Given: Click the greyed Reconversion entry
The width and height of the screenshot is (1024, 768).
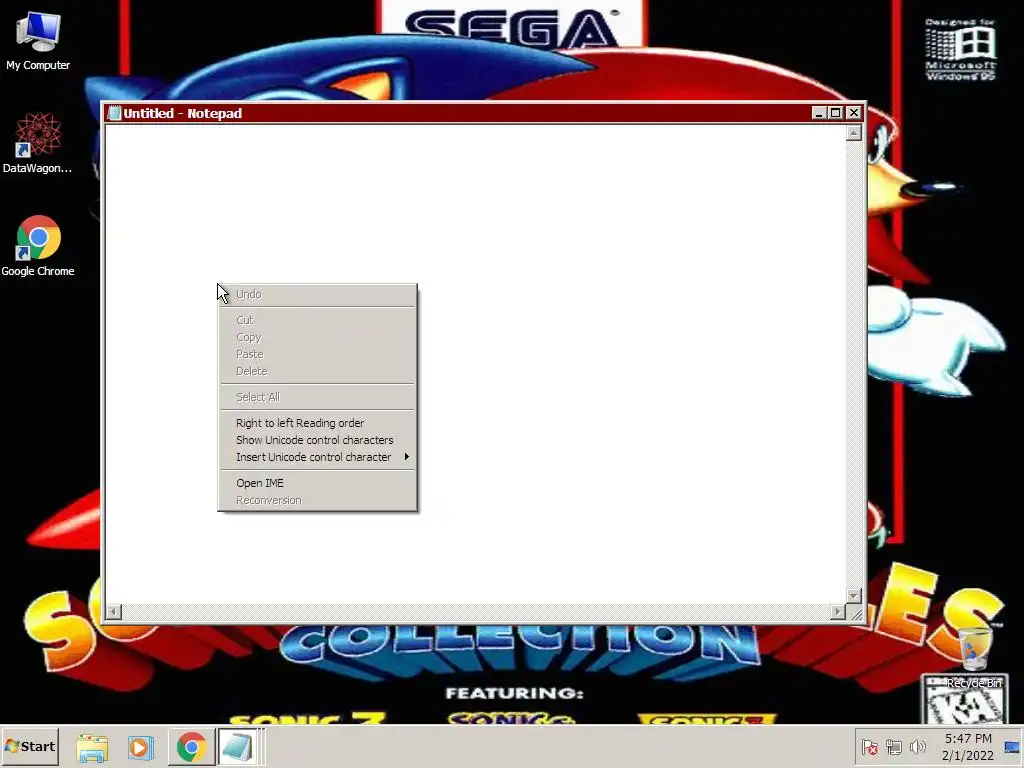Looking at the screenshot, I should [x=317, y=500].
